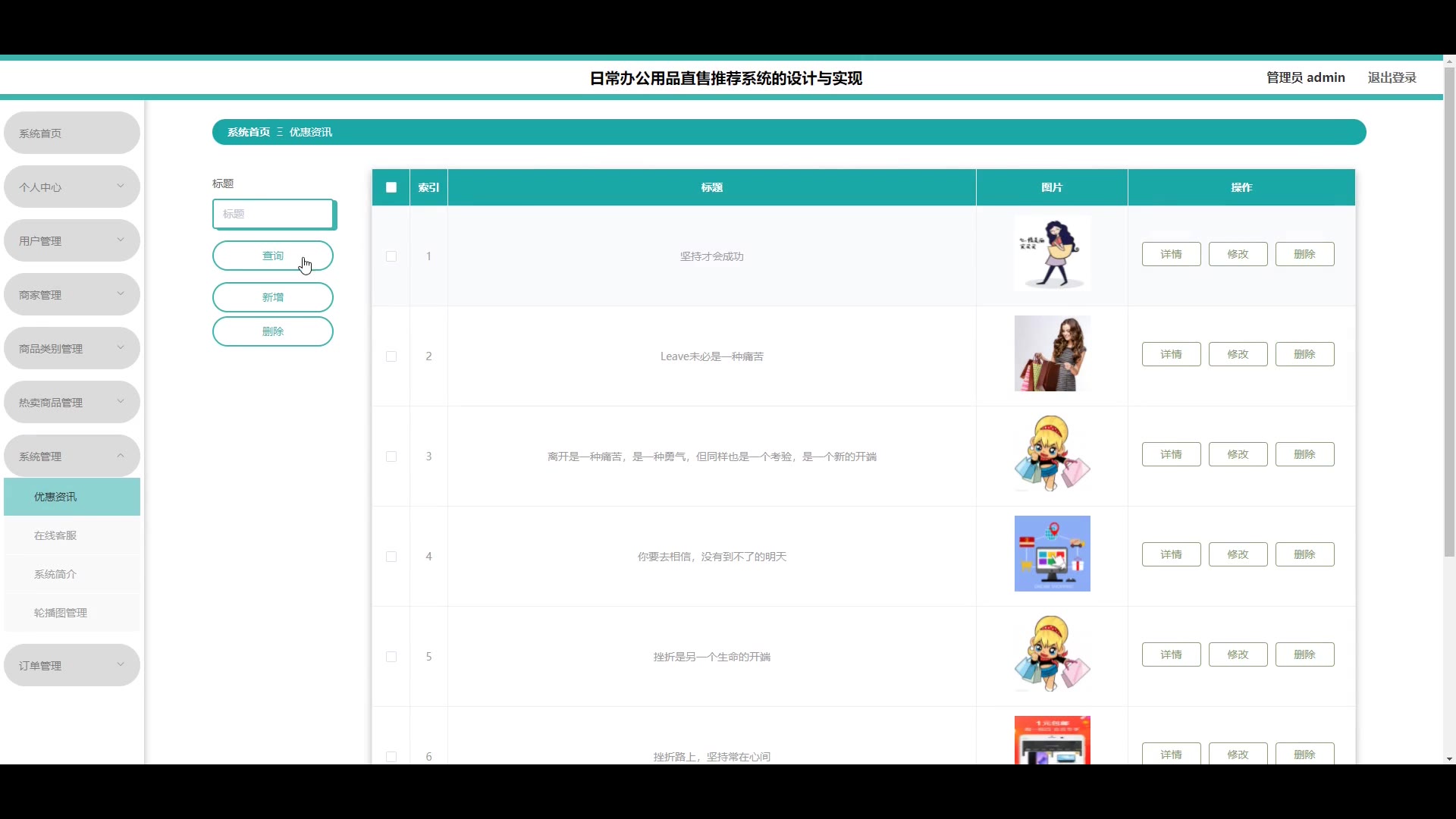
Task: Expand the 商品类别管理 chevron
Action: [x=121, y=347]
